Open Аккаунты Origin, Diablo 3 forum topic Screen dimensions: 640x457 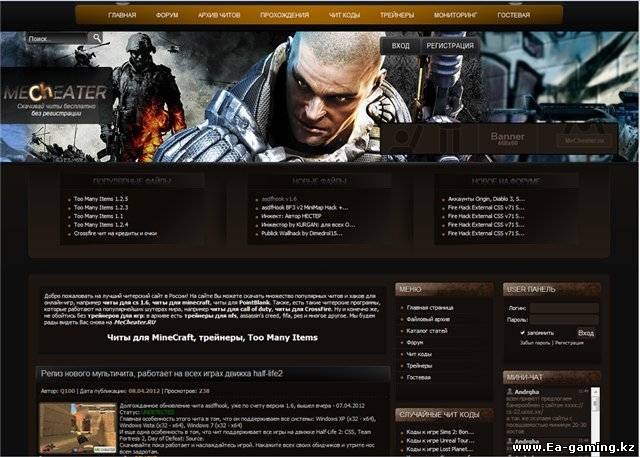486,199
